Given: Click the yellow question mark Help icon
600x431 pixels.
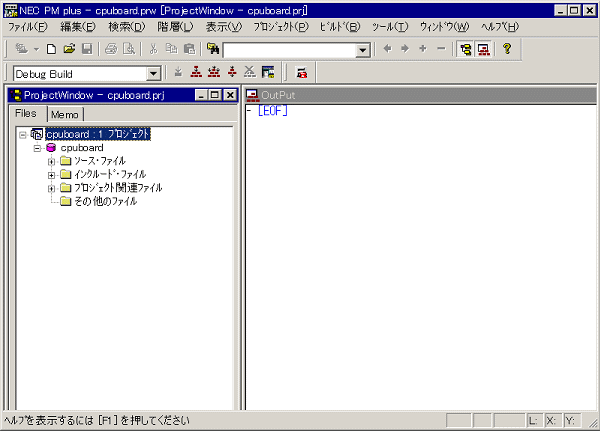Looking at the screenshot, I should (507, 49).
